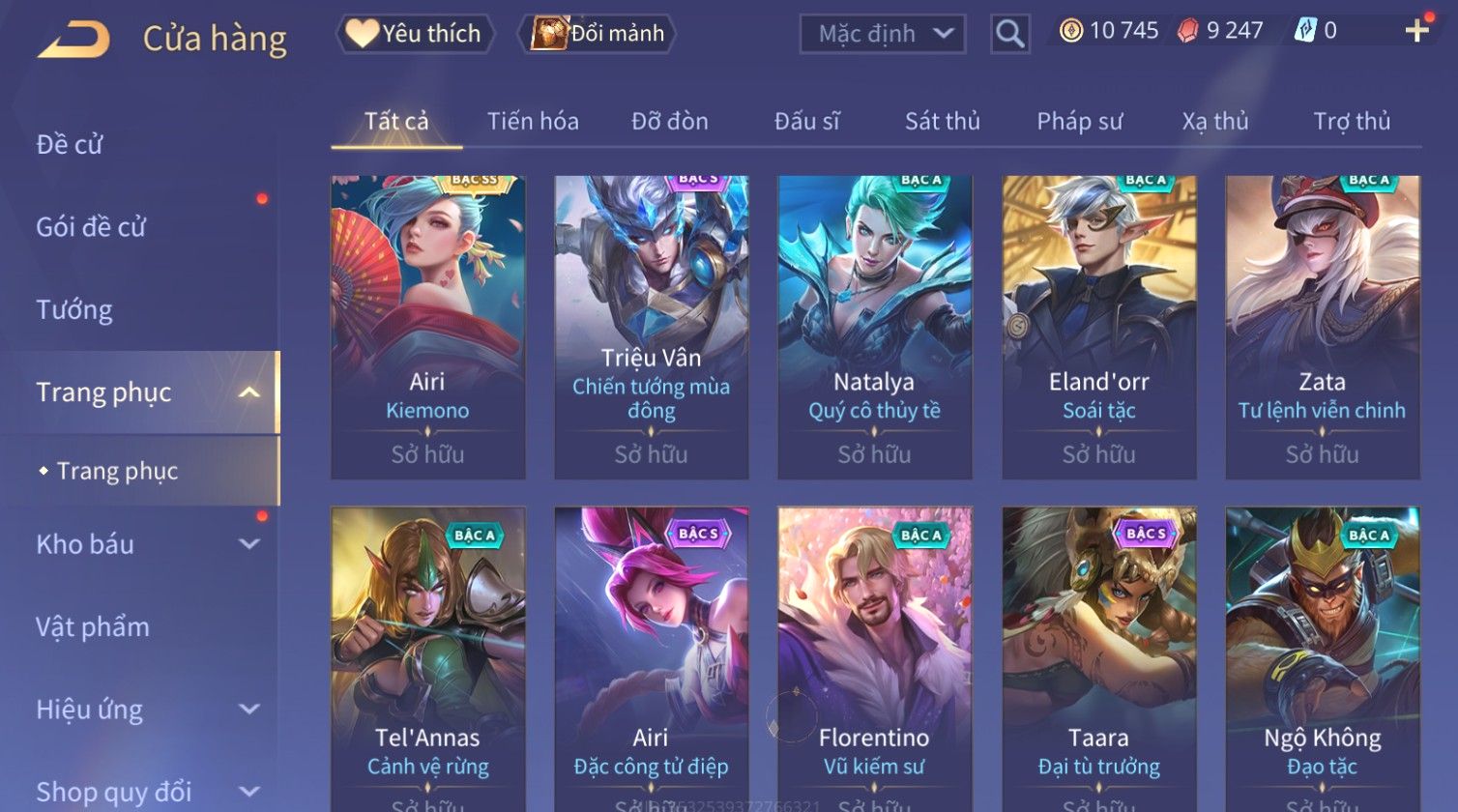Switch to the Sát thủ tab

943,121
